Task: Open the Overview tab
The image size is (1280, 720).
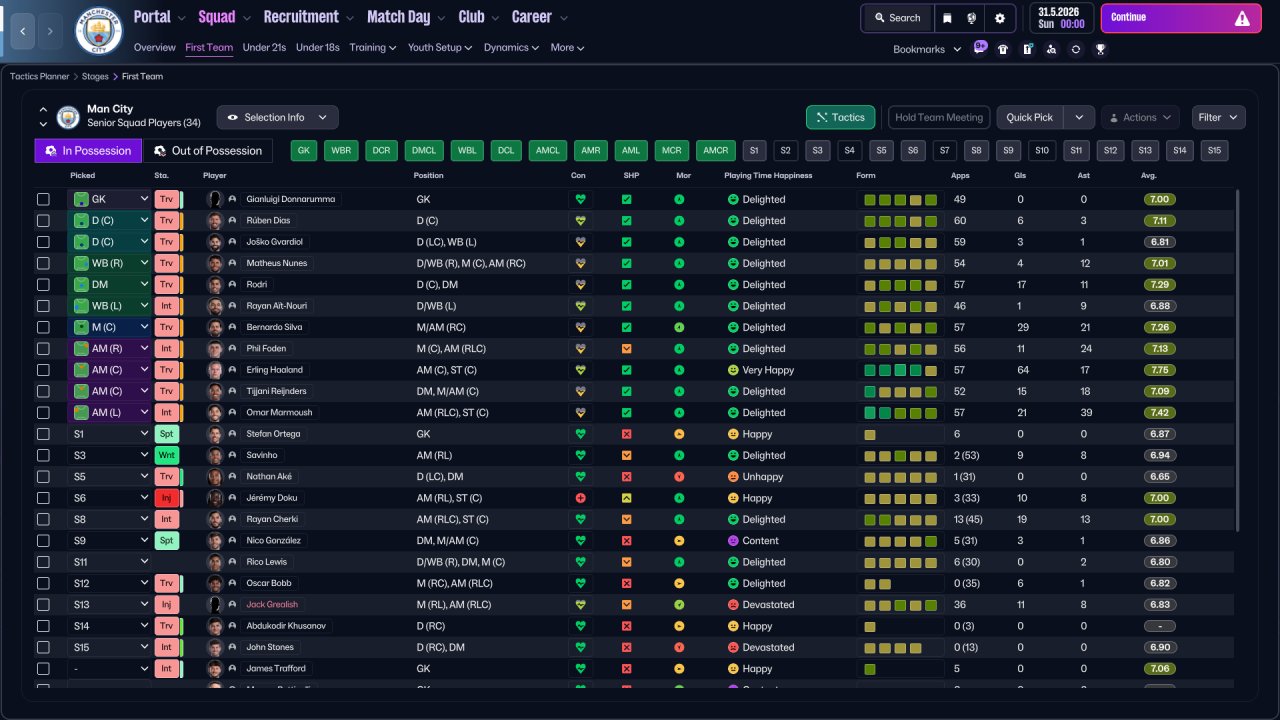Action: pyautogui.click(x=154, y=47)
